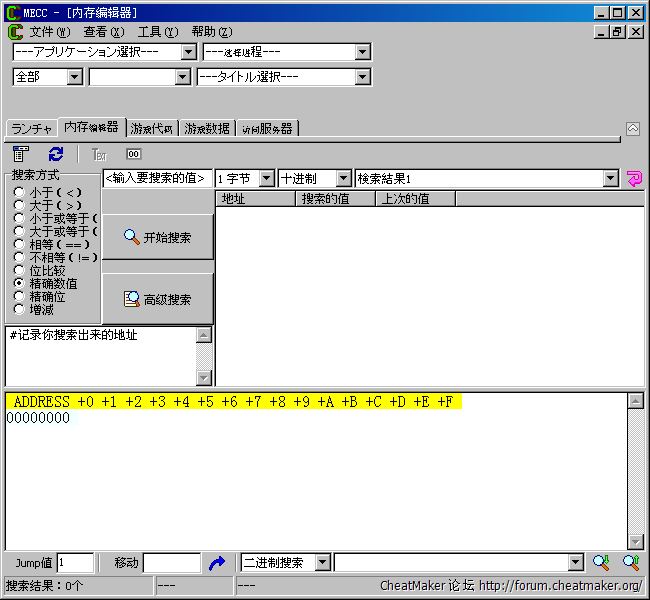The height and width of the screenshot is (600, 650).
Task: Click the 00 hex view toolbar icon
Action: 133,154
